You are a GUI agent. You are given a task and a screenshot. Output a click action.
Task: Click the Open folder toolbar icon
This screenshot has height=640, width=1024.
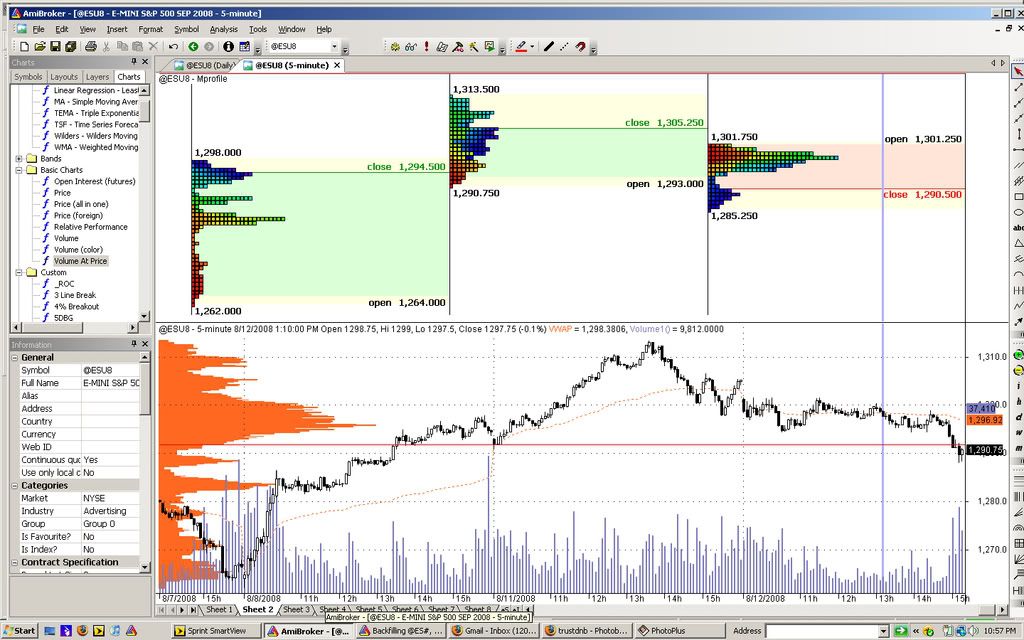point(40,46)
